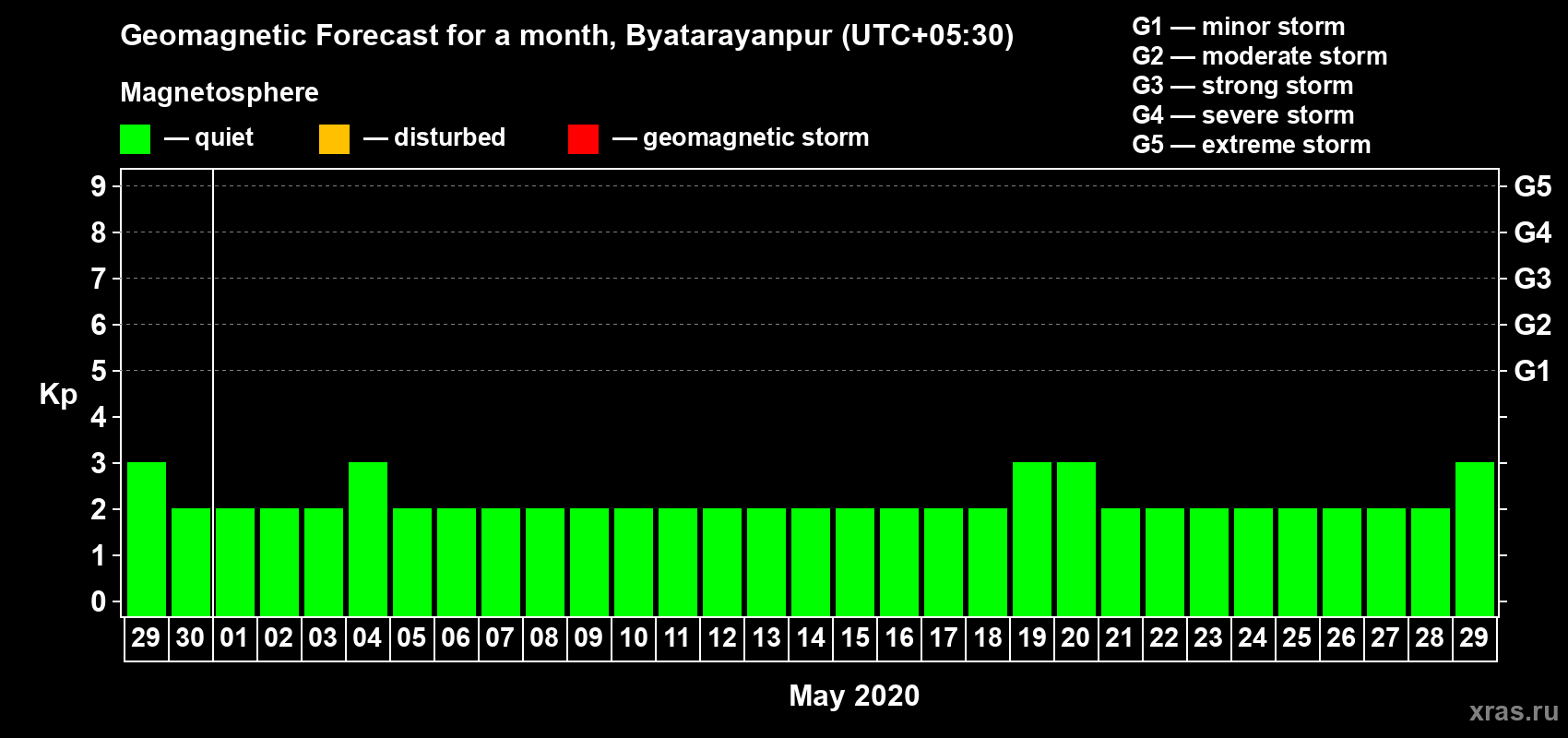1568x738 pixels.
Task: Click the green quiet legend swatch
Action: [135, 139]
